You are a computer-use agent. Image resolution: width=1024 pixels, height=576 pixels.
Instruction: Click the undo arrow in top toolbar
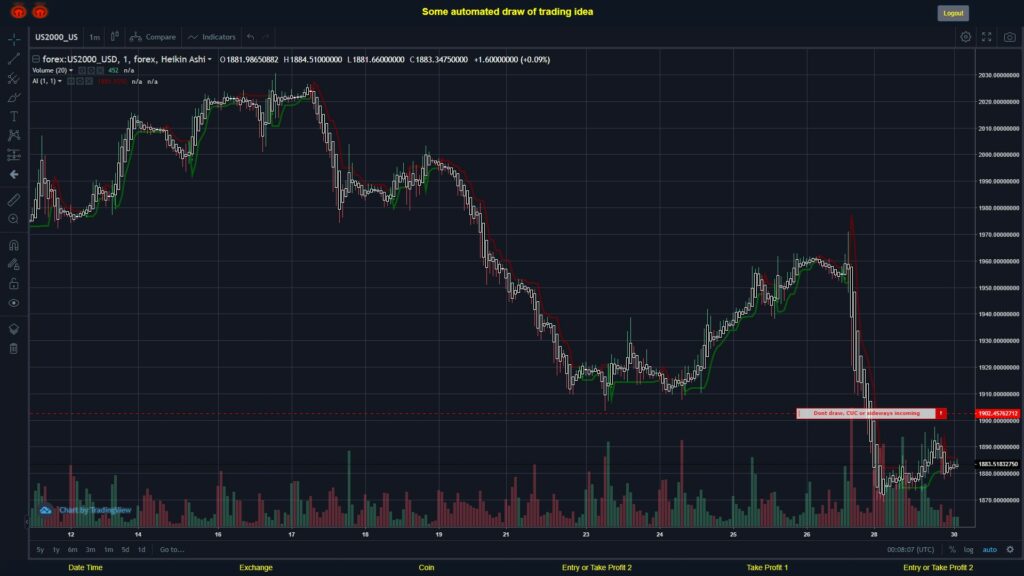(251, 37)
